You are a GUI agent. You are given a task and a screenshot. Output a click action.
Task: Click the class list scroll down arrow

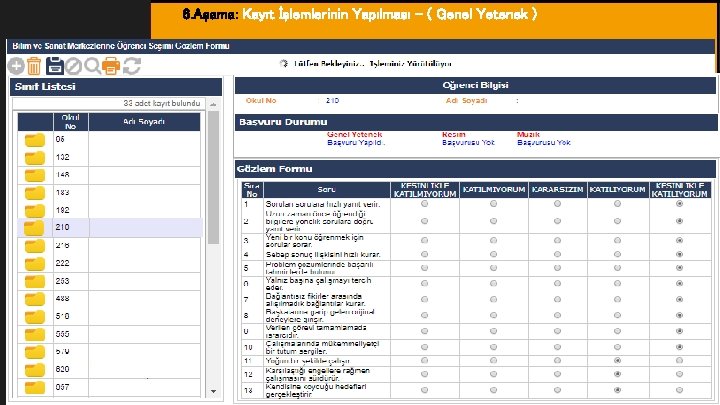click(213, 391)
